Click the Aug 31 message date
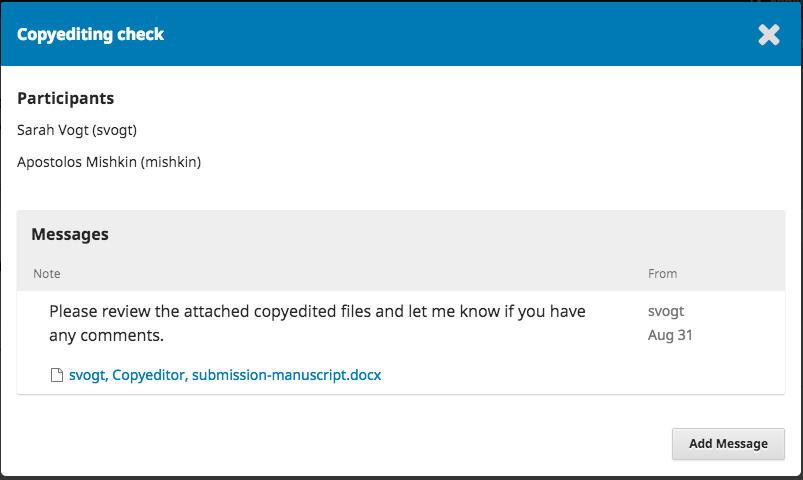The height and width of the screenshot is (480, 803). coord(670,335)
